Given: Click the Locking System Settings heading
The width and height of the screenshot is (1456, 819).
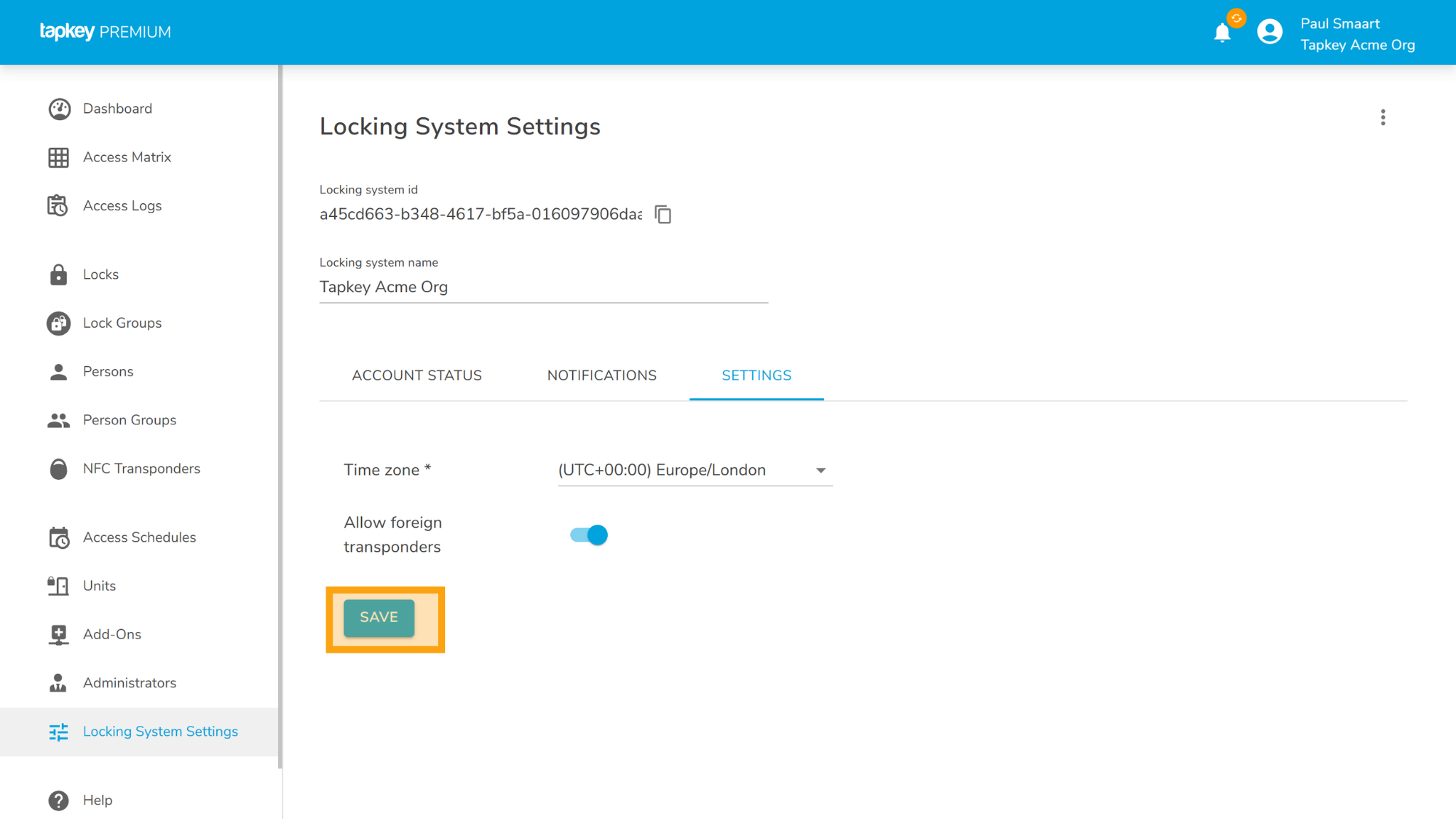Looking at the screenshot, I should coord(460,127).
